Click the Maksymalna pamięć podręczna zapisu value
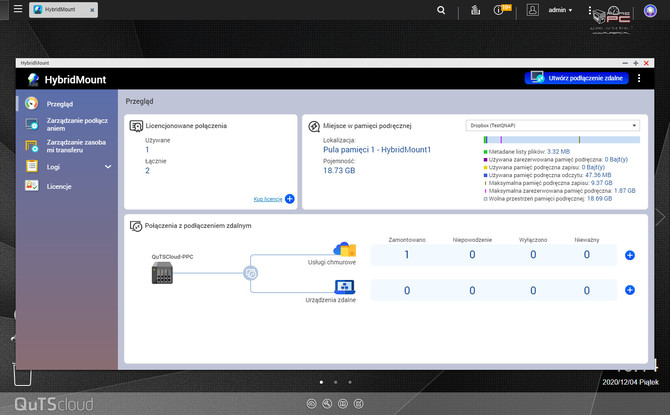The height and width of the screenshot is (415, 670). pyautogui.click(x=601, y=183)
